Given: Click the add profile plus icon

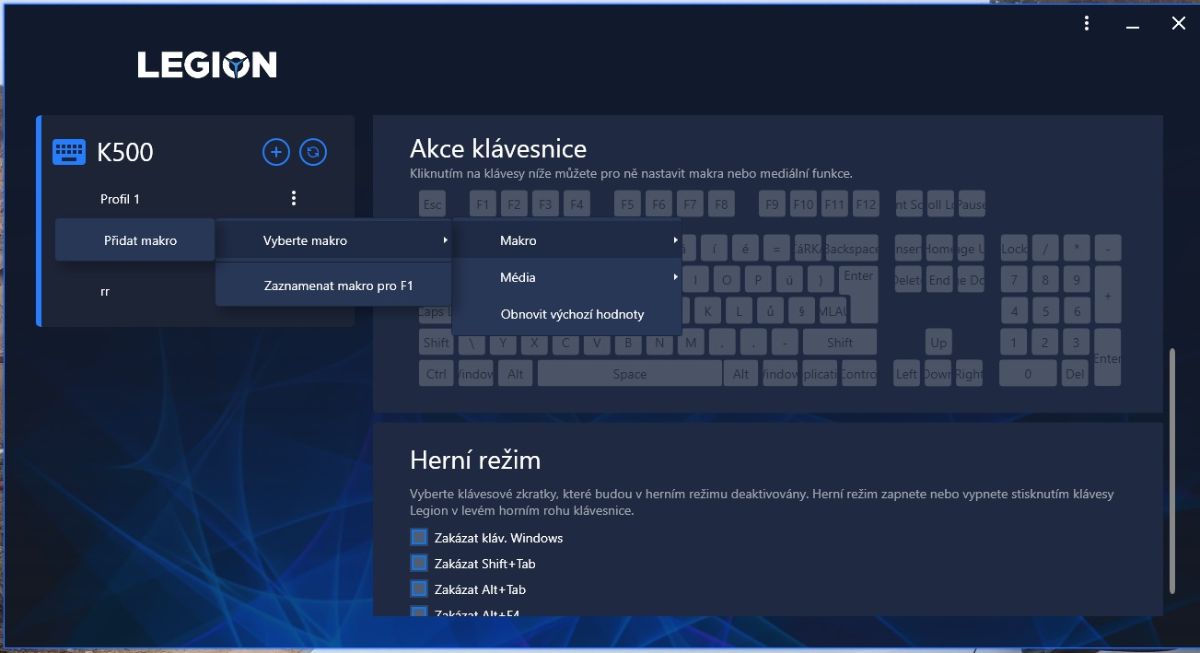Looking at the screenshot, I should pos(276,152).
